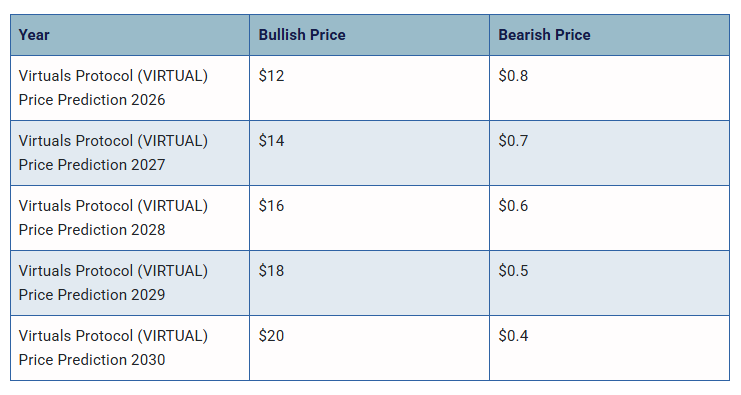741x395 pixels.
Task: Click the $16 bullish price cell
Action: (x=370, y=218)
